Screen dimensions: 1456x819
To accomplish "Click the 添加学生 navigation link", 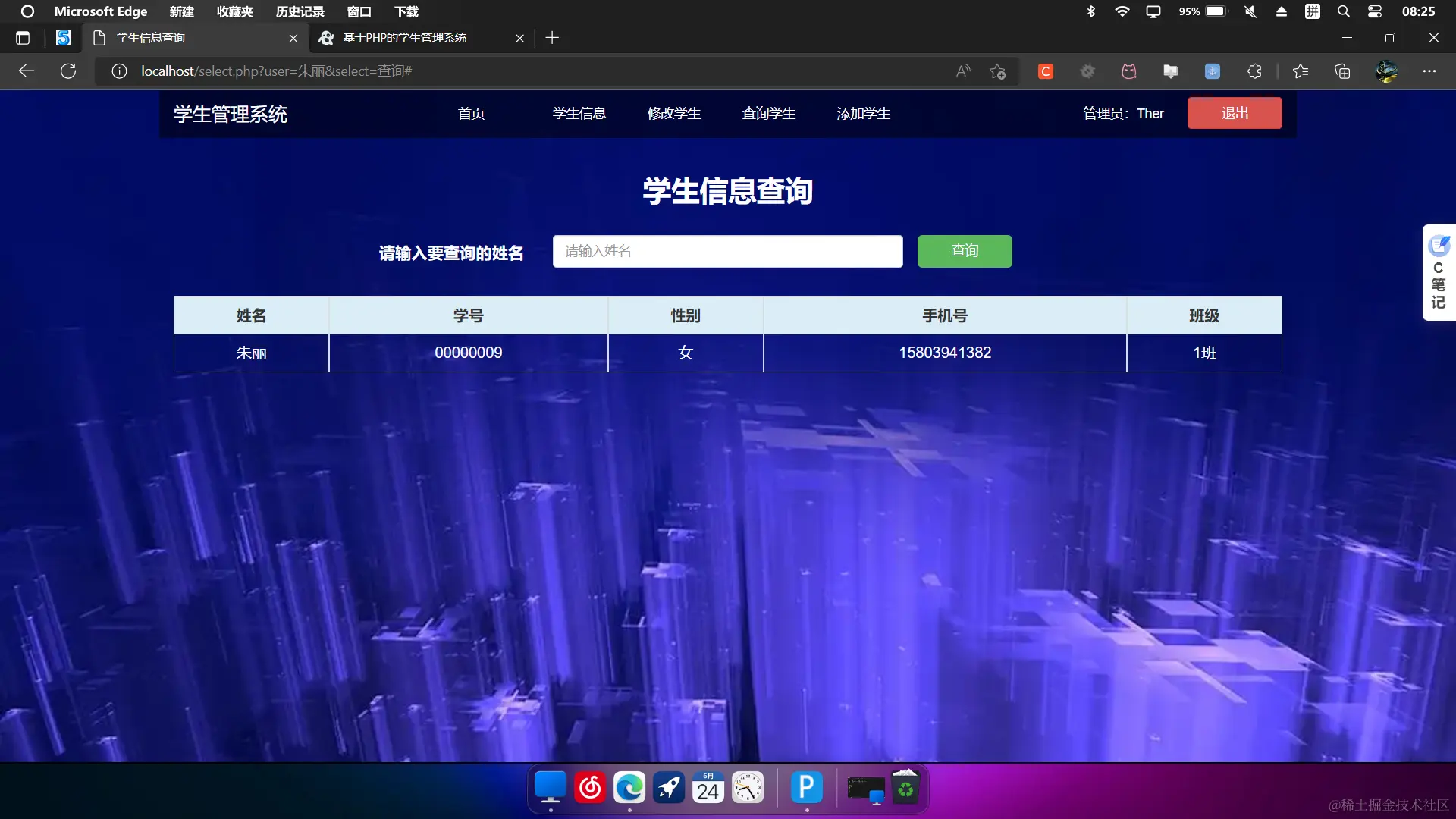I will [x=863, y=114].
